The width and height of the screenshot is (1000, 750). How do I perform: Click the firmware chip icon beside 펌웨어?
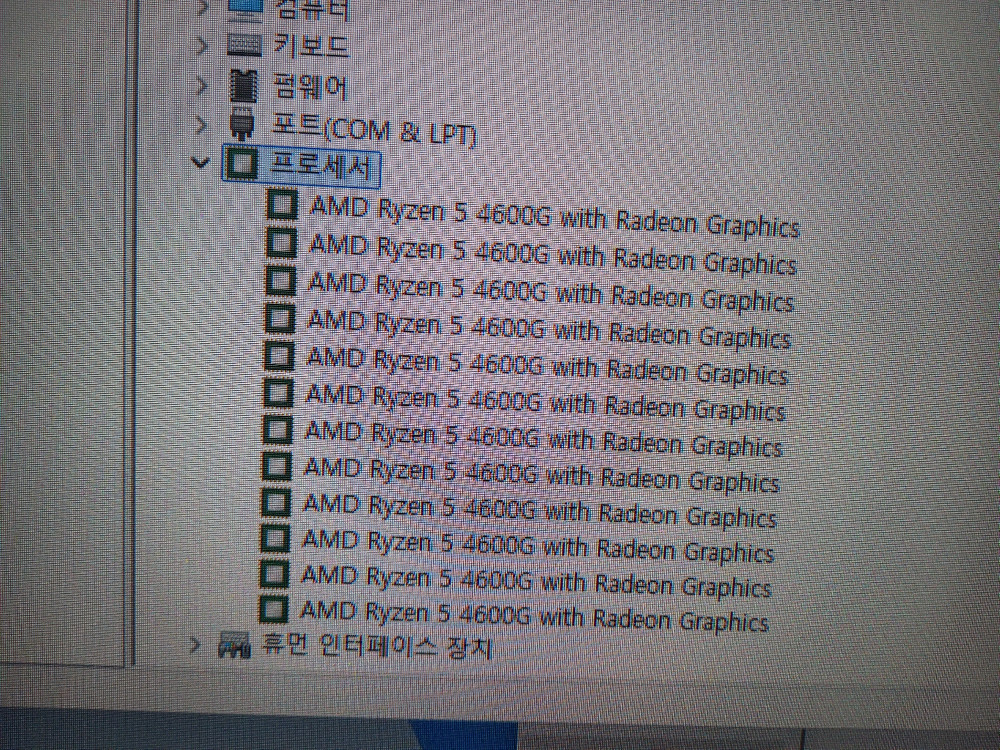tap(243, 85)
